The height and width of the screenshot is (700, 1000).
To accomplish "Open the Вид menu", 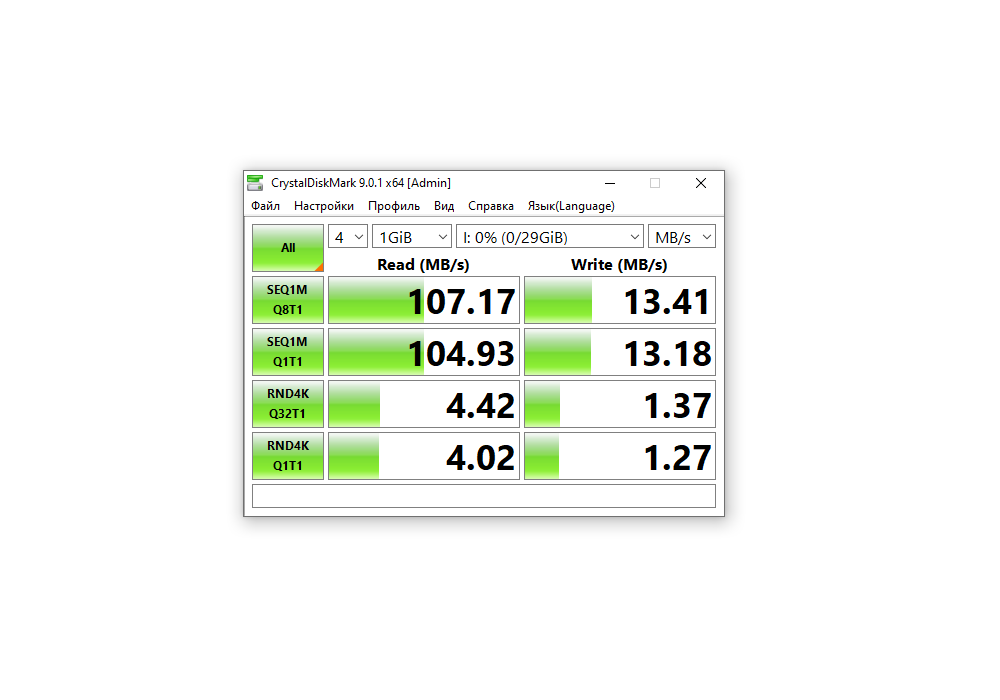I will tap(444, 206).
